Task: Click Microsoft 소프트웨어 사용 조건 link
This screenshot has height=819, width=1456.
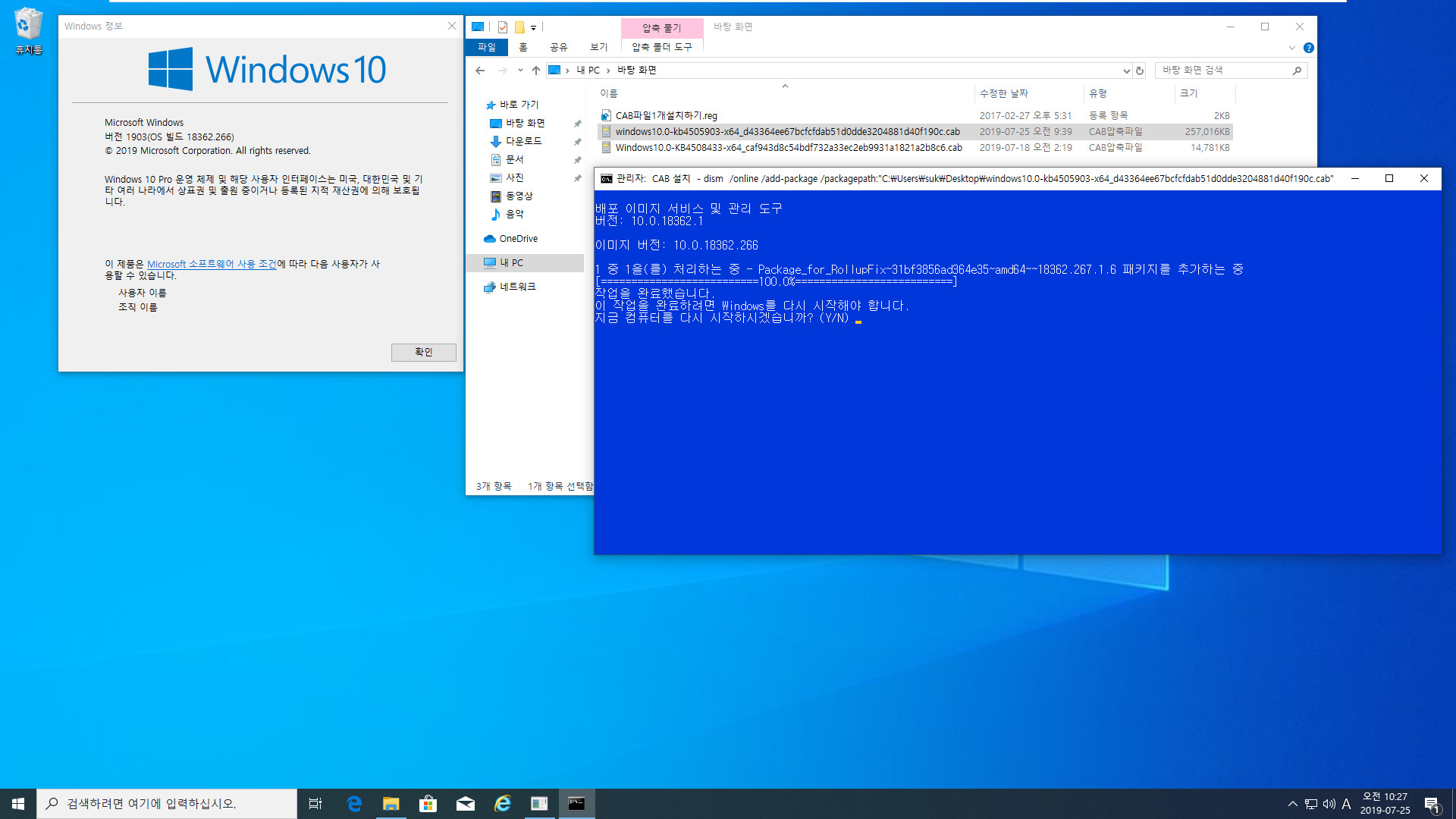Action: click(x=212, y=264)
